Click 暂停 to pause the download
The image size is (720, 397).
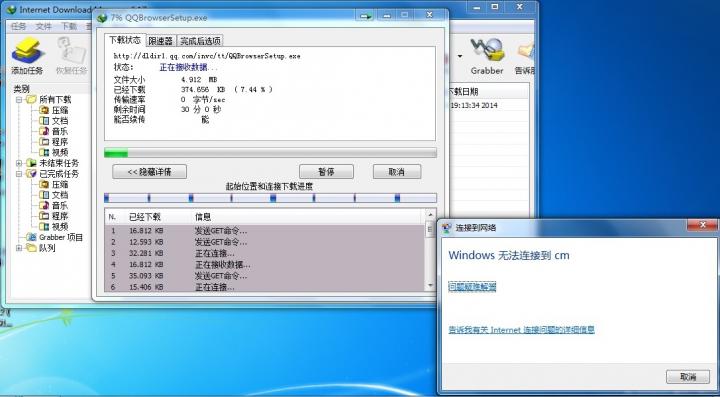click(326, 172)
